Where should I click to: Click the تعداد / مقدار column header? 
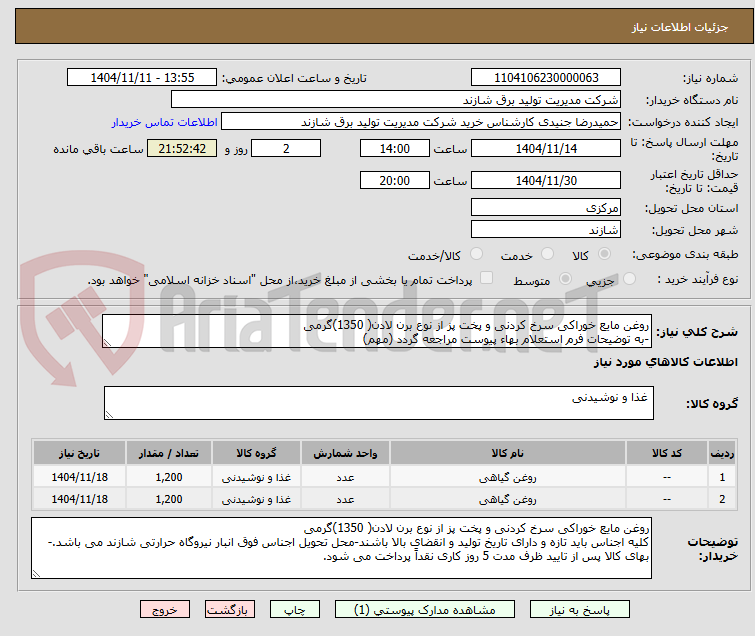click(x=169, y=453)
